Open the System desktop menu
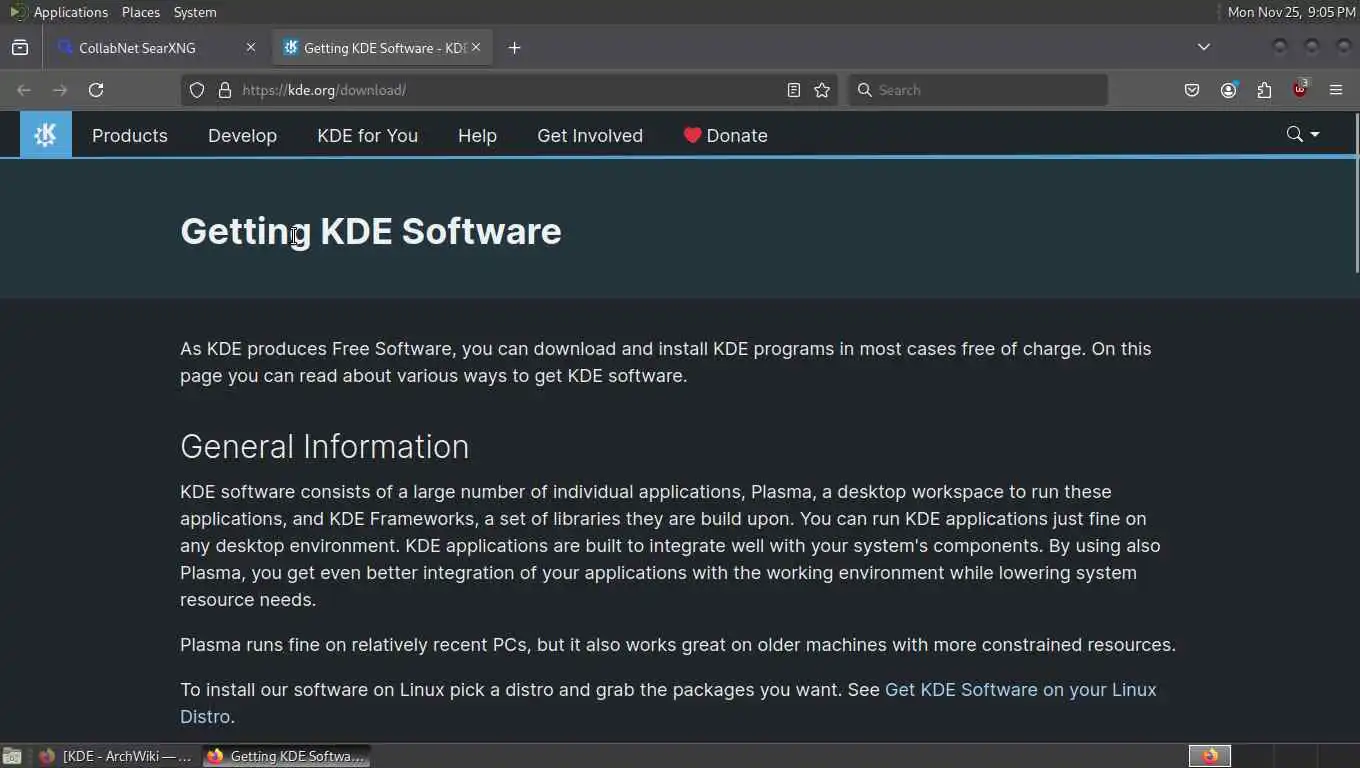1360x768 pixels. pyautogui.click(x=195, y=12)
